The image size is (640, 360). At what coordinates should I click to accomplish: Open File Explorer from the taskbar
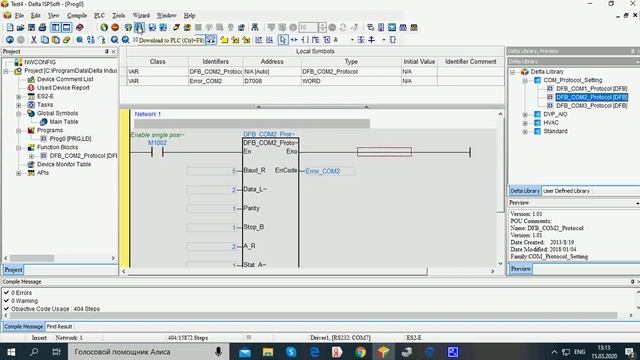[x=268, y=351]
